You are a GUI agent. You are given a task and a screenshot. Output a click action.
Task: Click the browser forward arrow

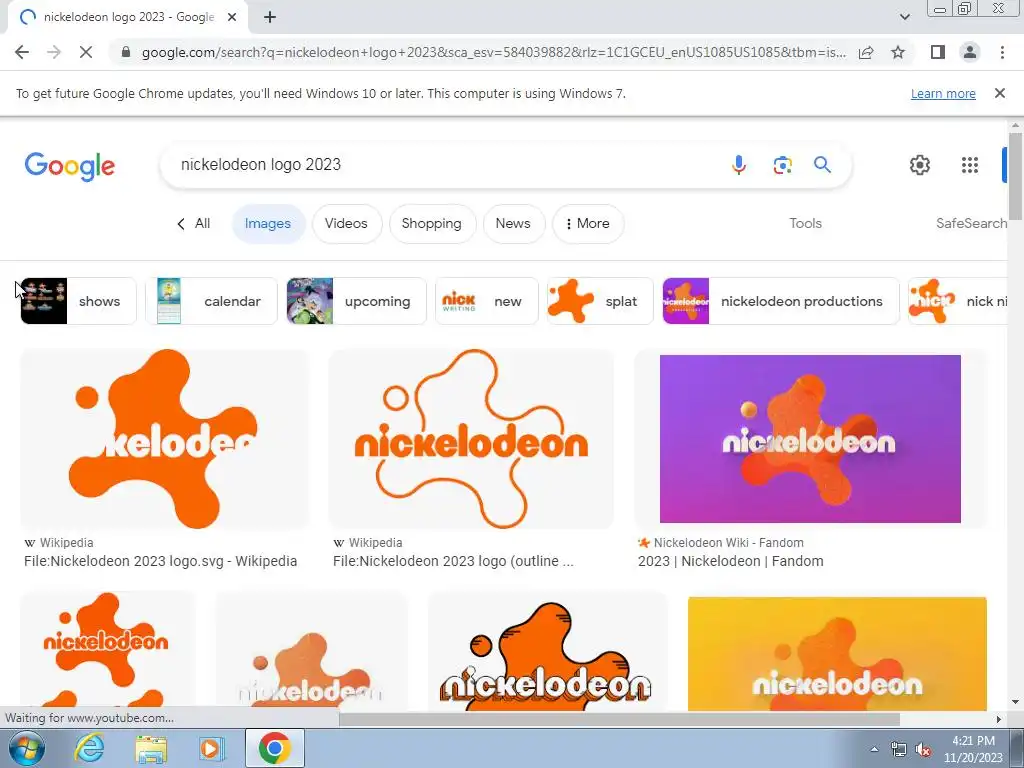pos(54,52)
